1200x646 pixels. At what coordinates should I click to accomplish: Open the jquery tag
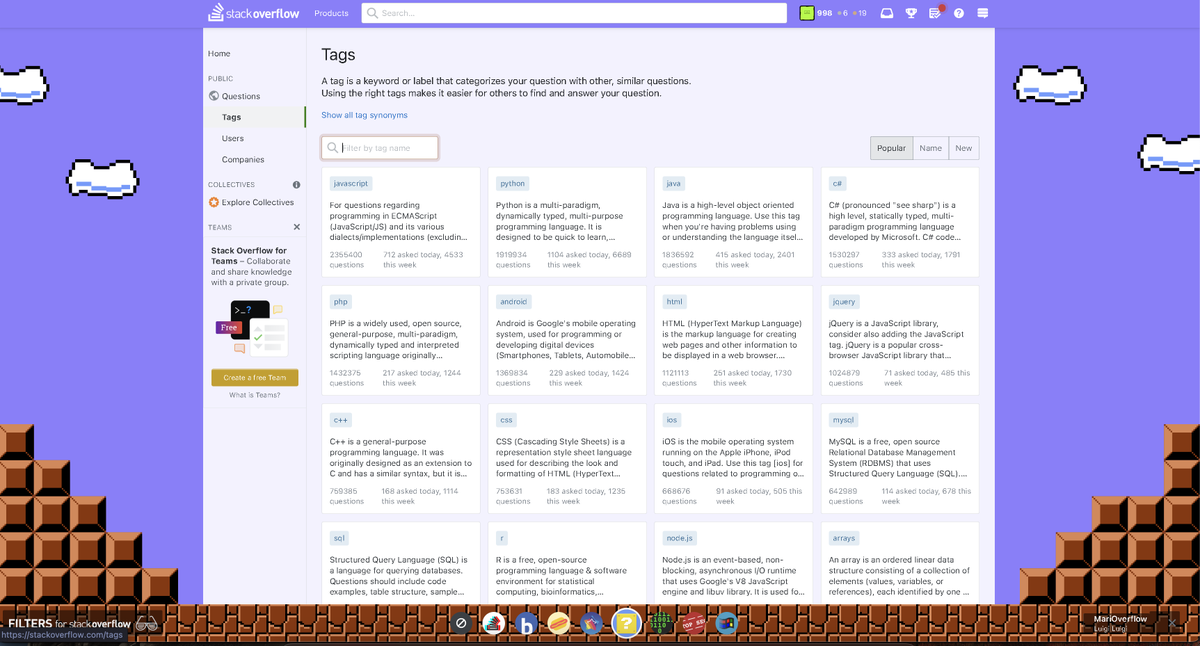click(x=845, y=301)
